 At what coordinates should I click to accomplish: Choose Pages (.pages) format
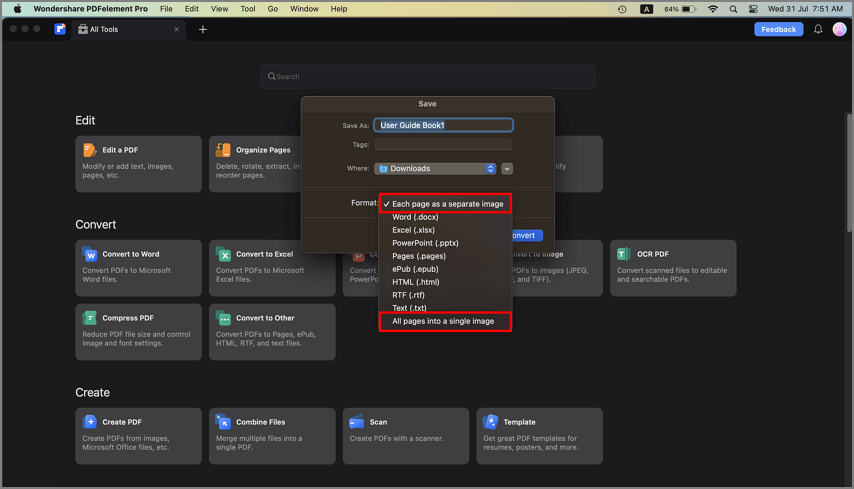tap(446, 256)
